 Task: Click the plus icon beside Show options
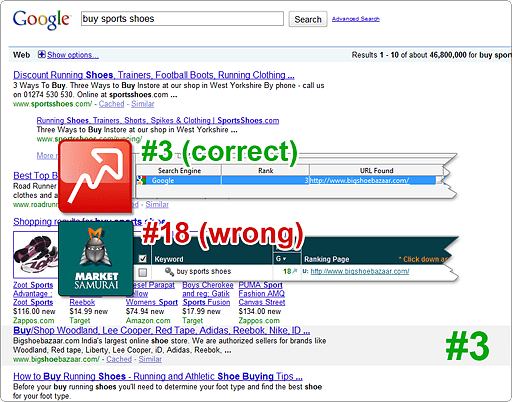click(42, 54)
